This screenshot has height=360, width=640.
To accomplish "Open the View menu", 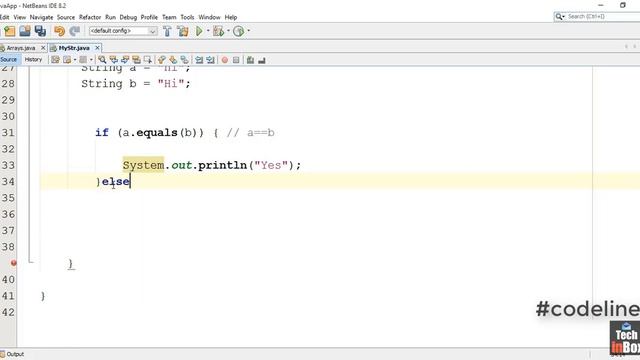I will click(20, 17).
